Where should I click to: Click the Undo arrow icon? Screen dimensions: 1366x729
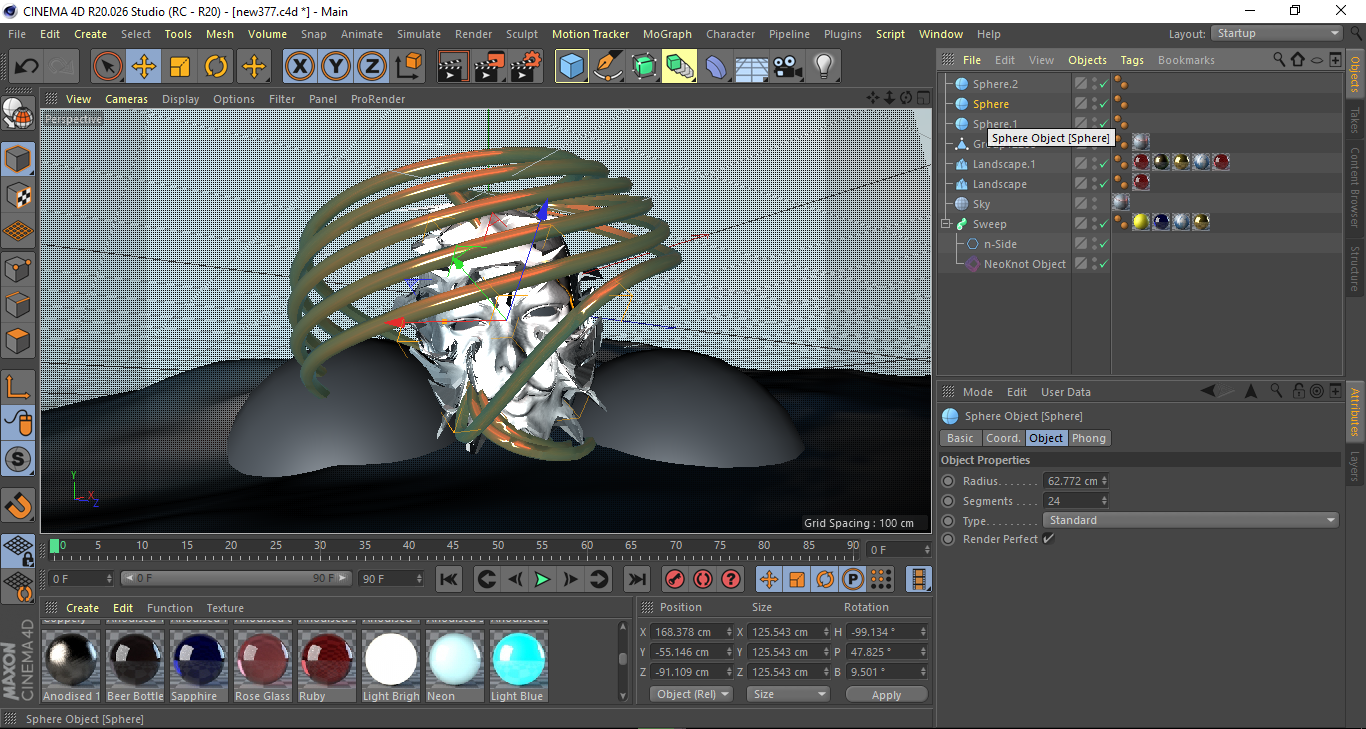[x=27, y=67]
